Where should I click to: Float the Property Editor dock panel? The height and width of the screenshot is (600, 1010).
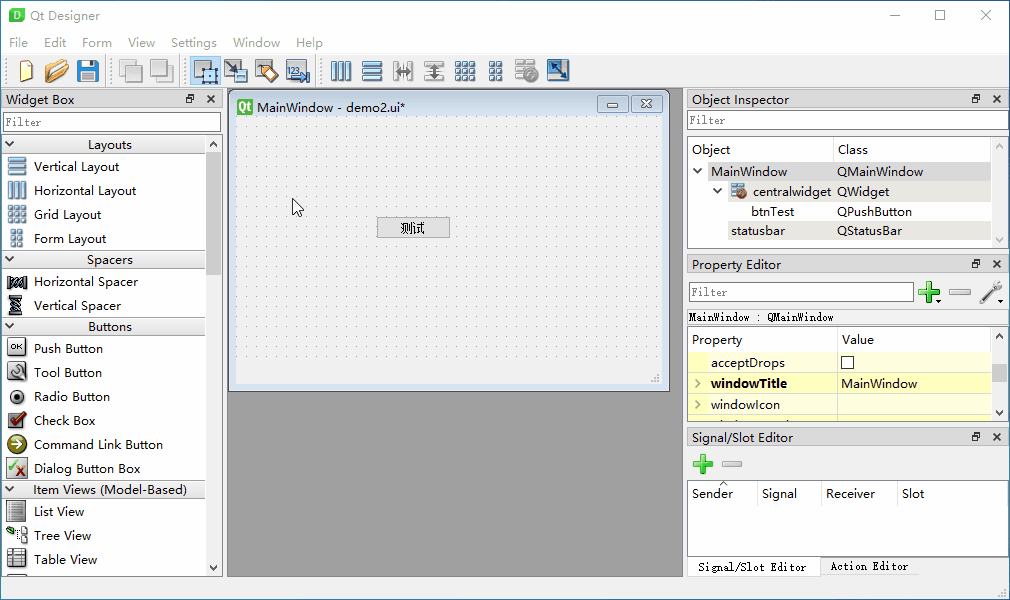pos(976,264)
